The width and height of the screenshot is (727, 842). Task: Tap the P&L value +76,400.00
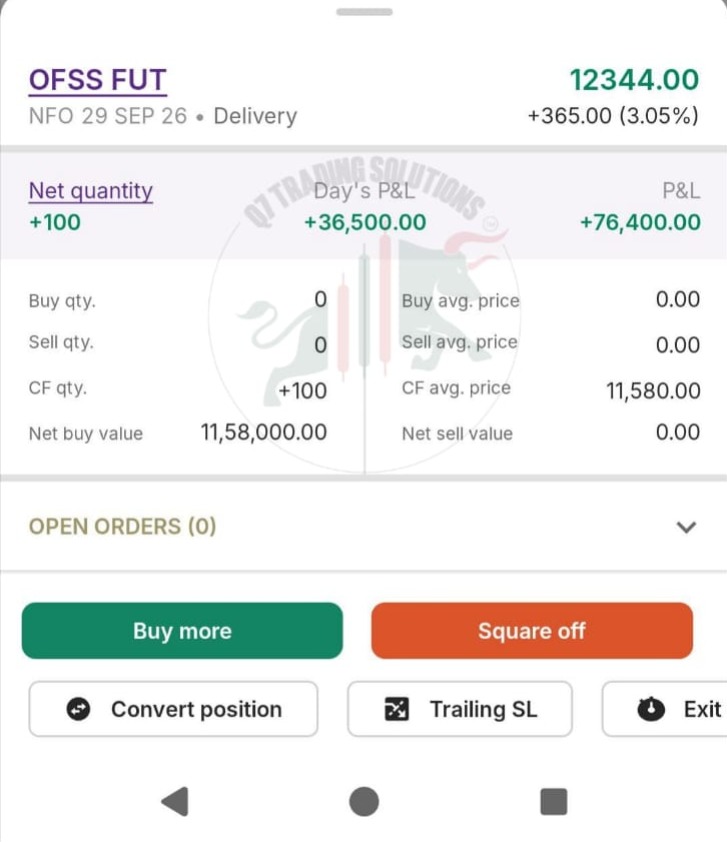640,222
